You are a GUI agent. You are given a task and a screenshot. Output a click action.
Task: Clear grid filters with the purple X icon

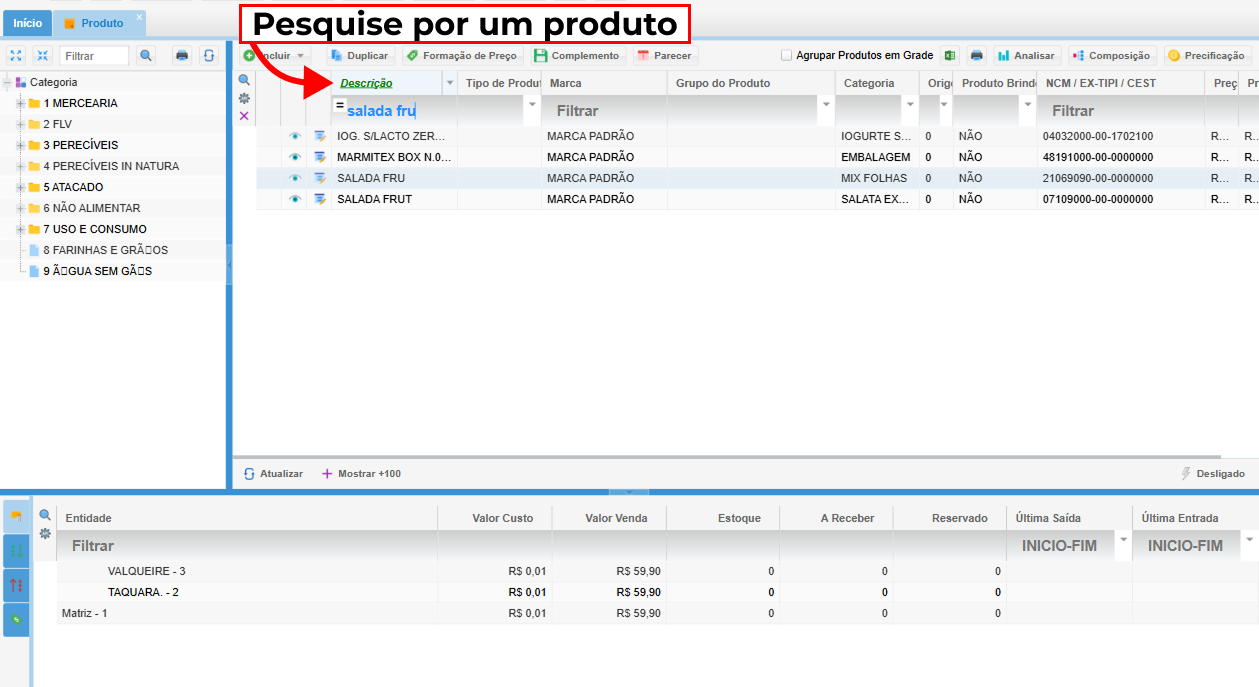pos(244,116)
